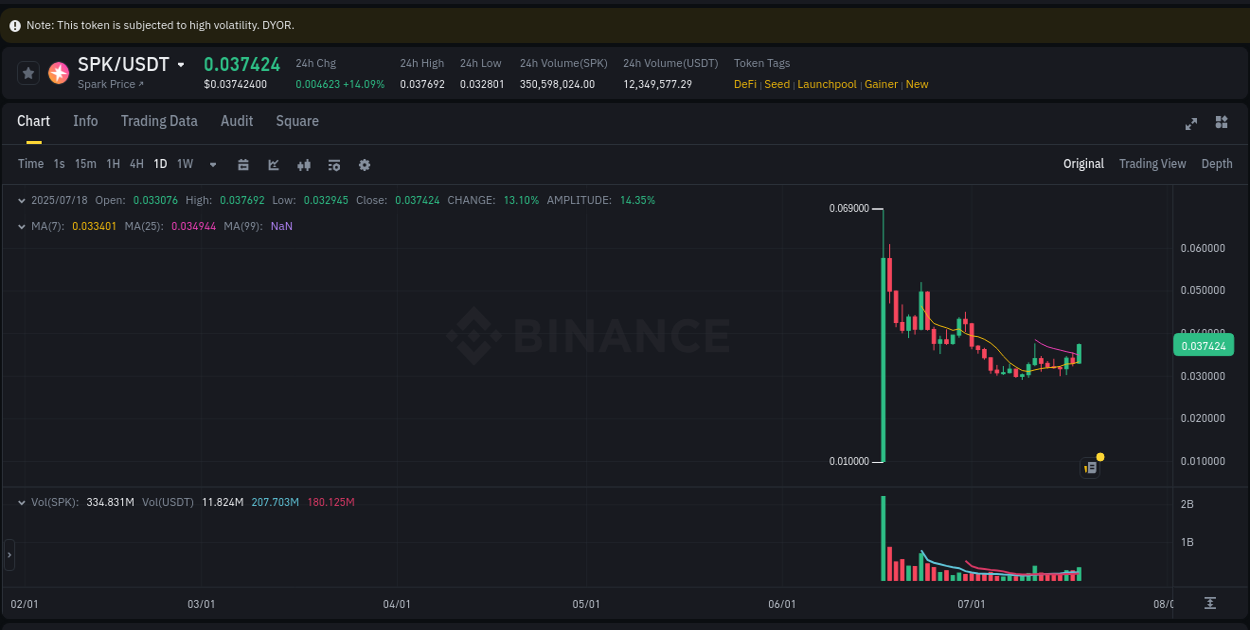Click the star to favorite SPK/USDT
This screenshot has height=630, width=1250.
tap(27, 72)
